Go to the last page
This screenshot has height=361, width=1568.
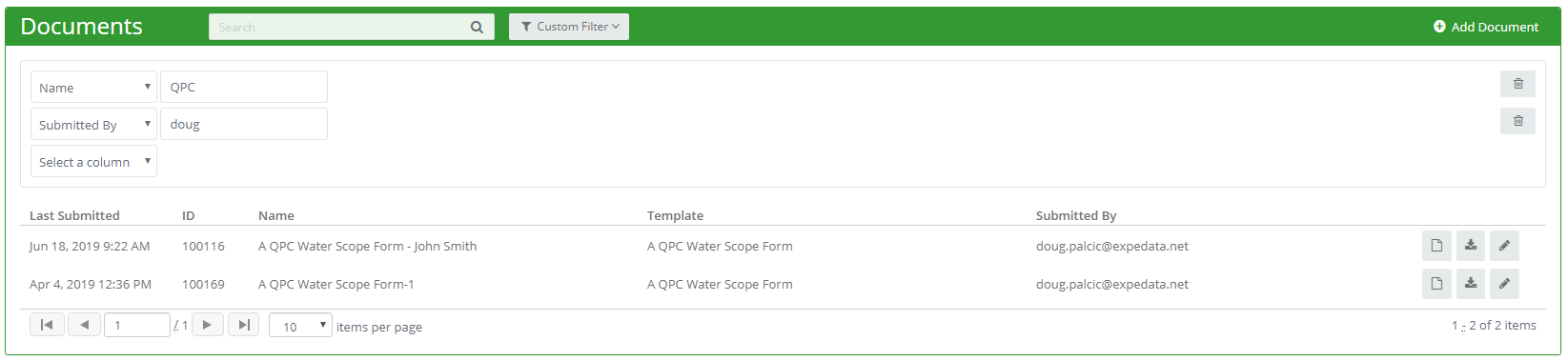click(x=243, y=325)
